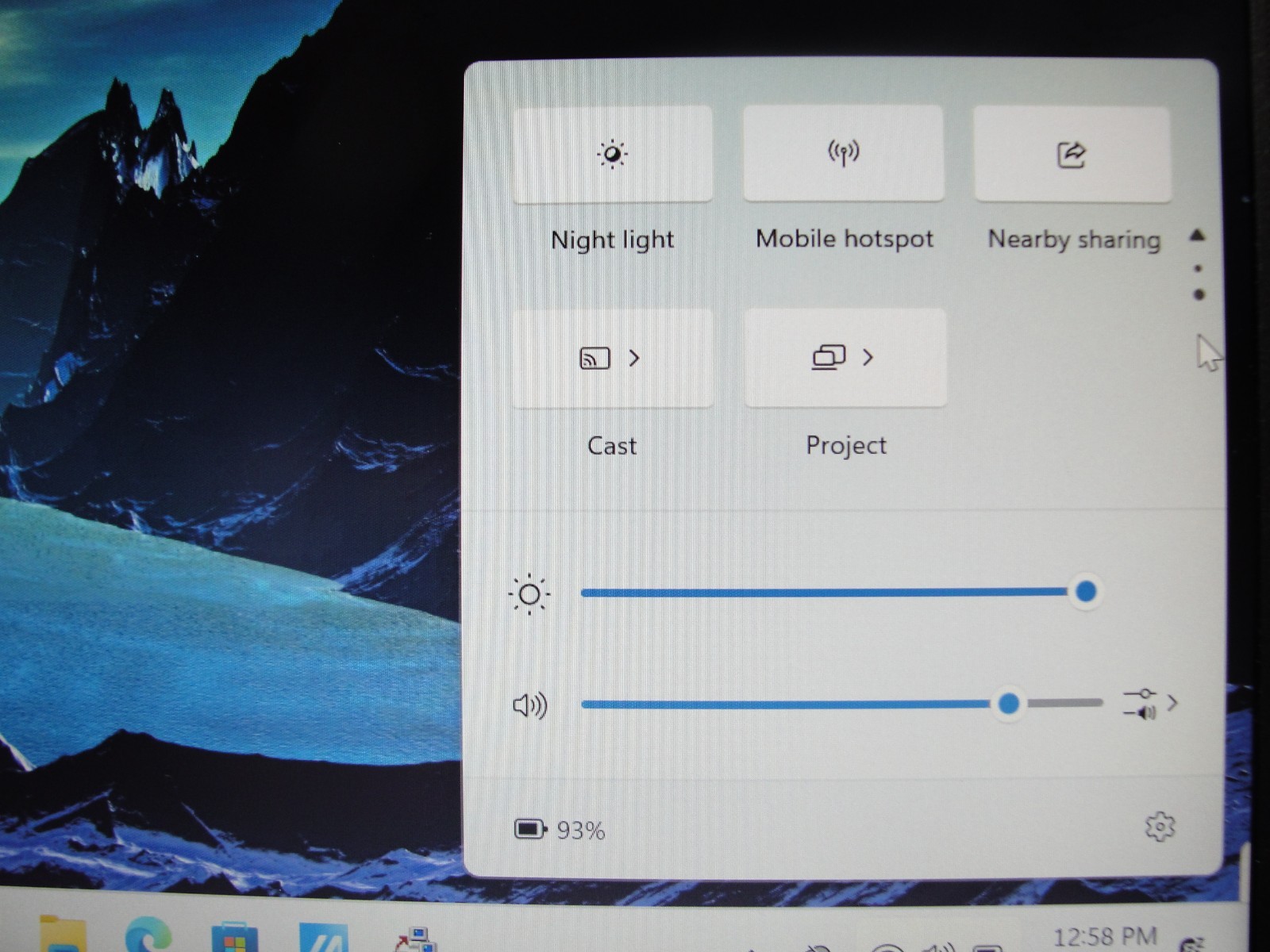Click the Project dual-monitor icon

(829, 357)
